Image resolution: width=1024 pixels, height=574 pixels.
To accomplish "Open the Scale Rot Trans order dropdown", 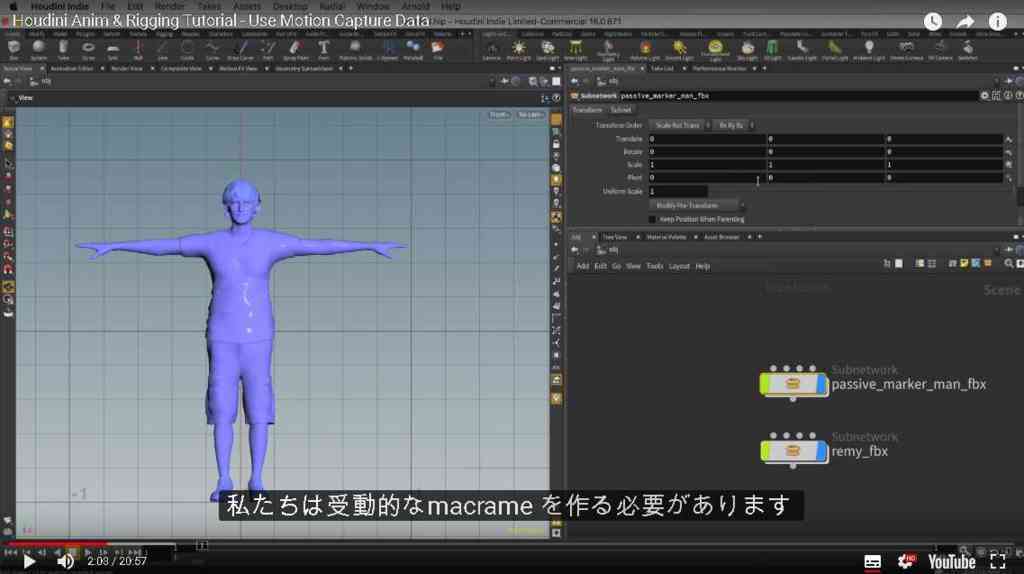I will [680, 125].
